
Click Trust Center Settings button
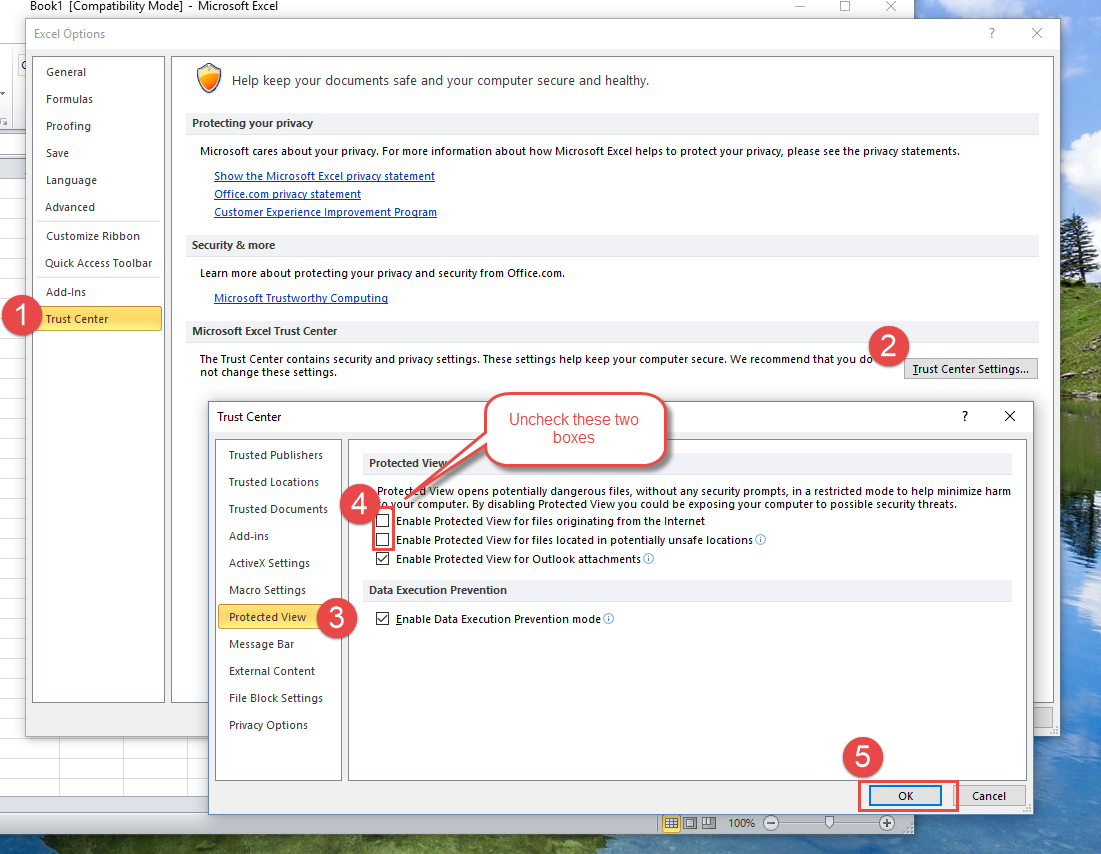tap(970, 369)
